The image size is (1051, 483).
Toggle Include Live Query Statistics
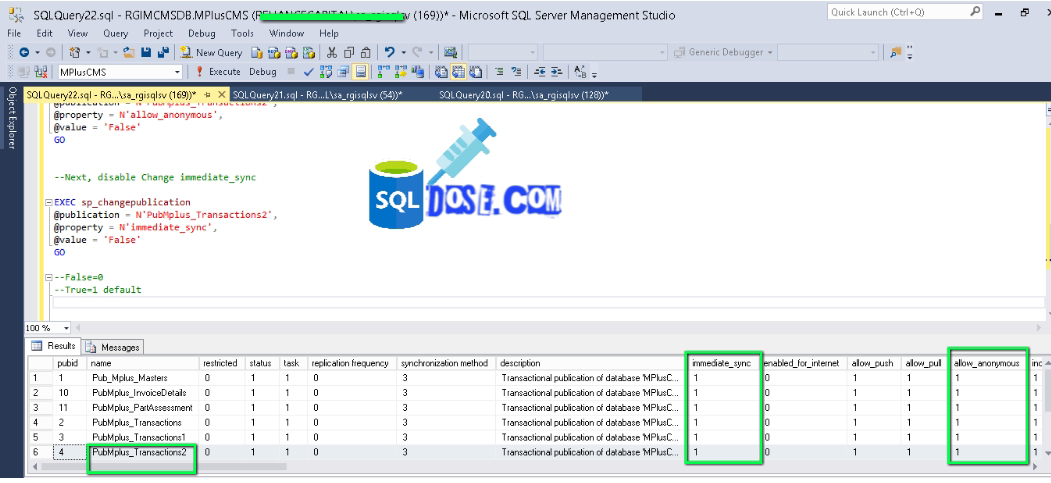pyautogui.click(x=401, y=72)
